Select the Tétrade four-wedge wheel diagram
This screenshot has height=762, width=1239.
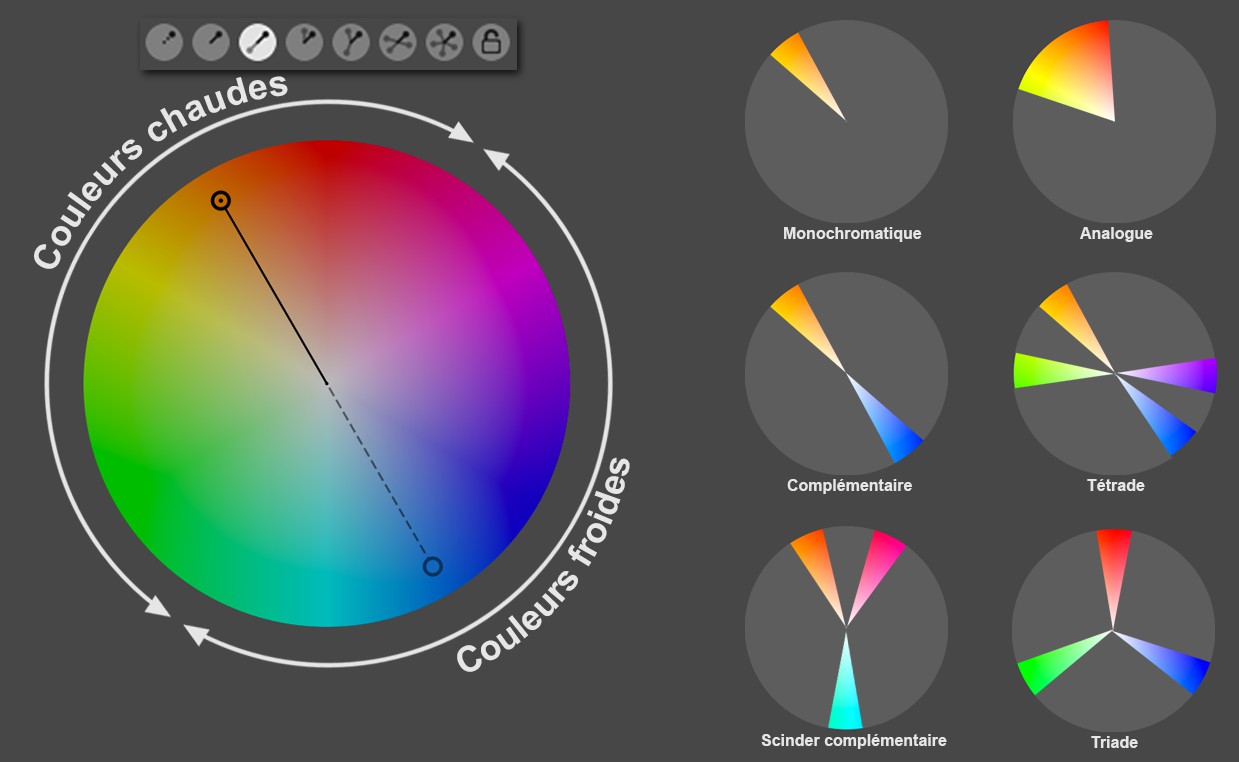(1114, 373)
